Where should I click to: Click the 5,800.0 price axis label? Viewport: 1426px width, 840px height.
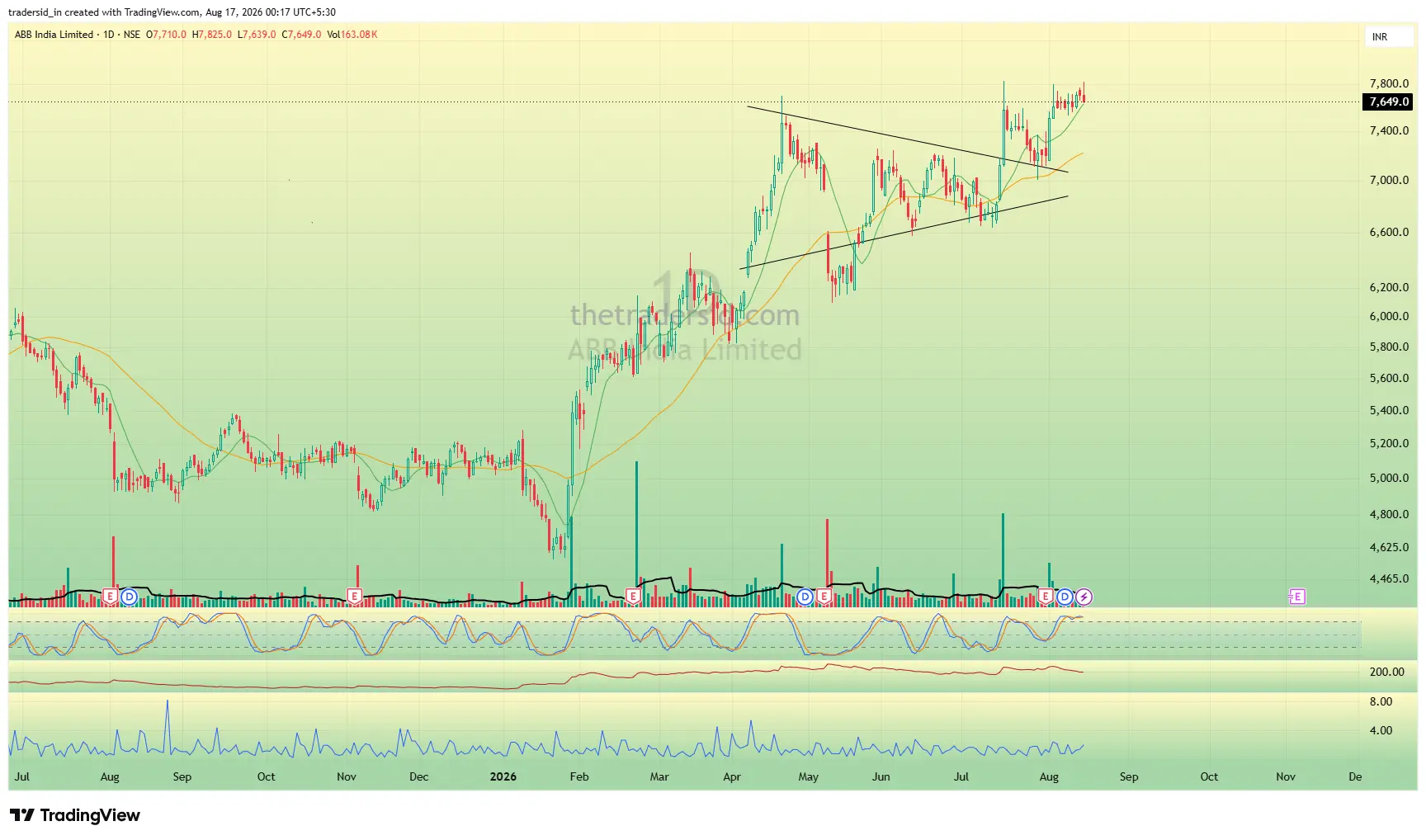(x=1389, y=347)
